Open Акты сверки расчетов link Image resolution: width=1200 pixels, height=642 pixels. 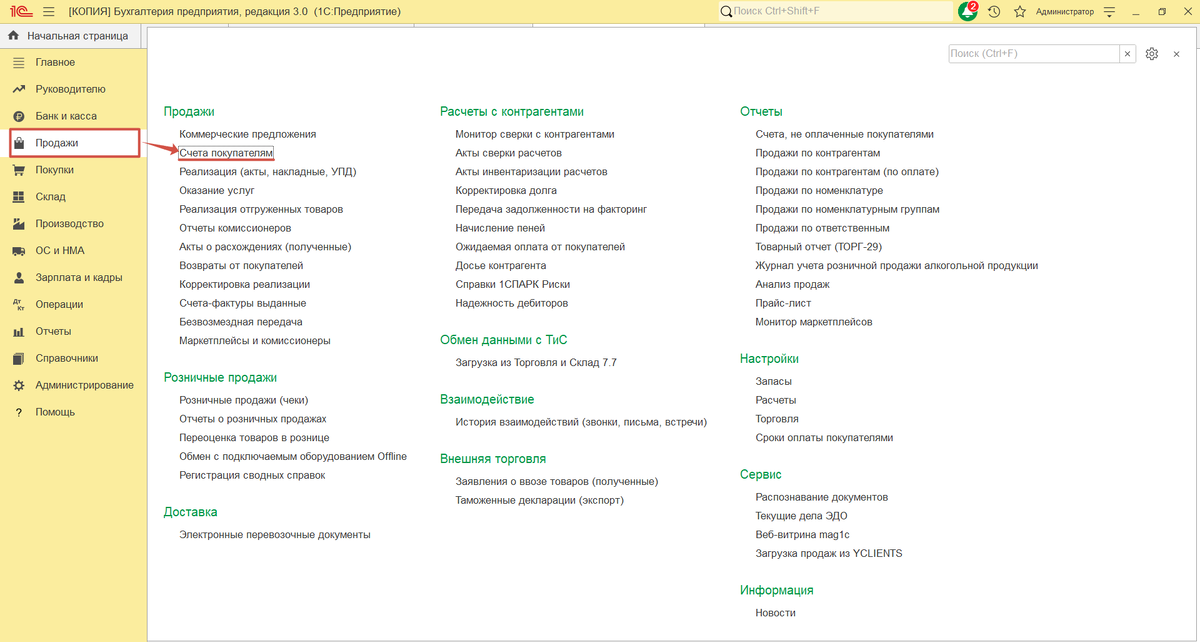click(x=508, y=153)
